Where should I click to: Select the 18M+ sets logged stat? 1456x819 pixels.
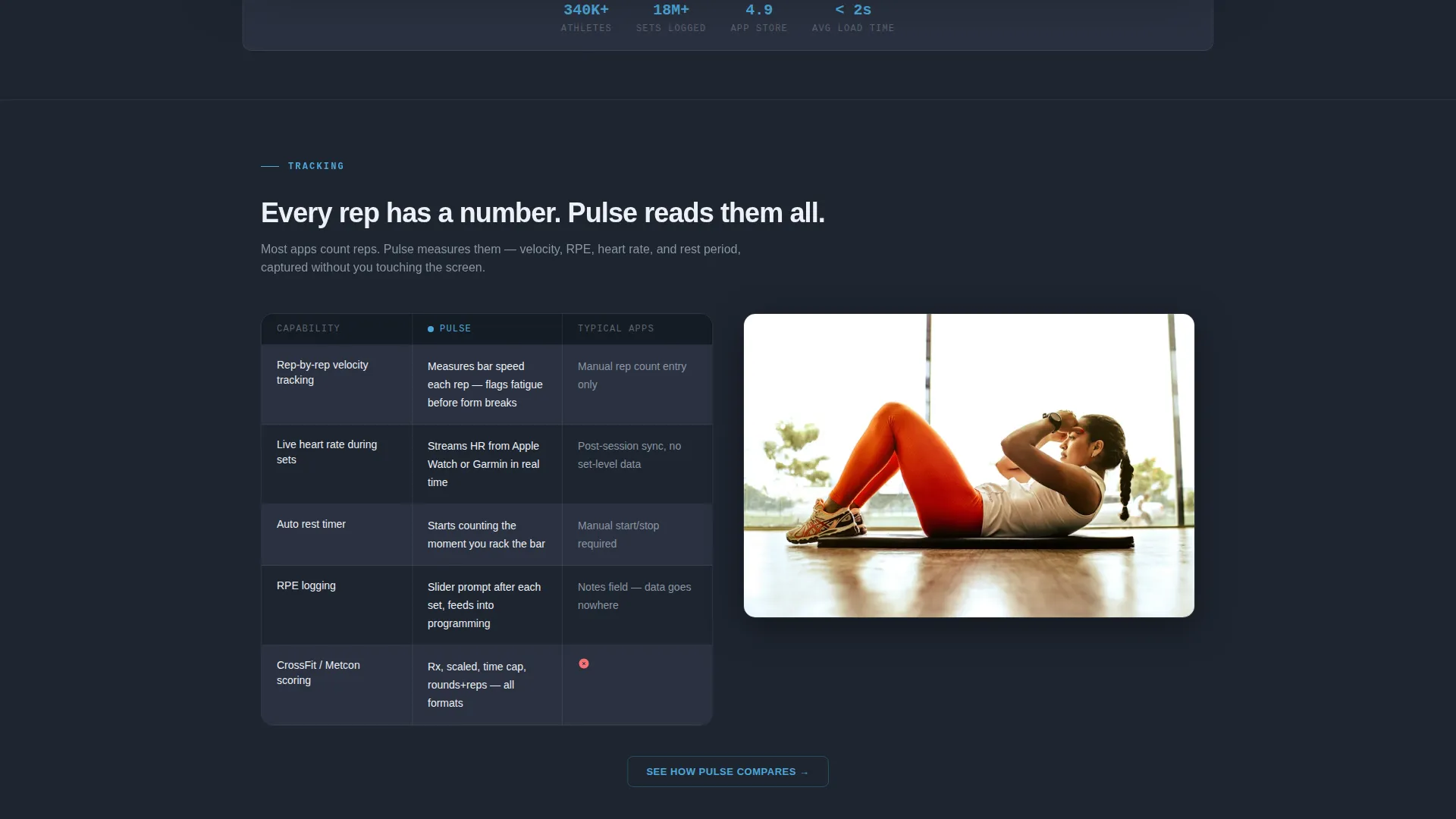point(671,18)
